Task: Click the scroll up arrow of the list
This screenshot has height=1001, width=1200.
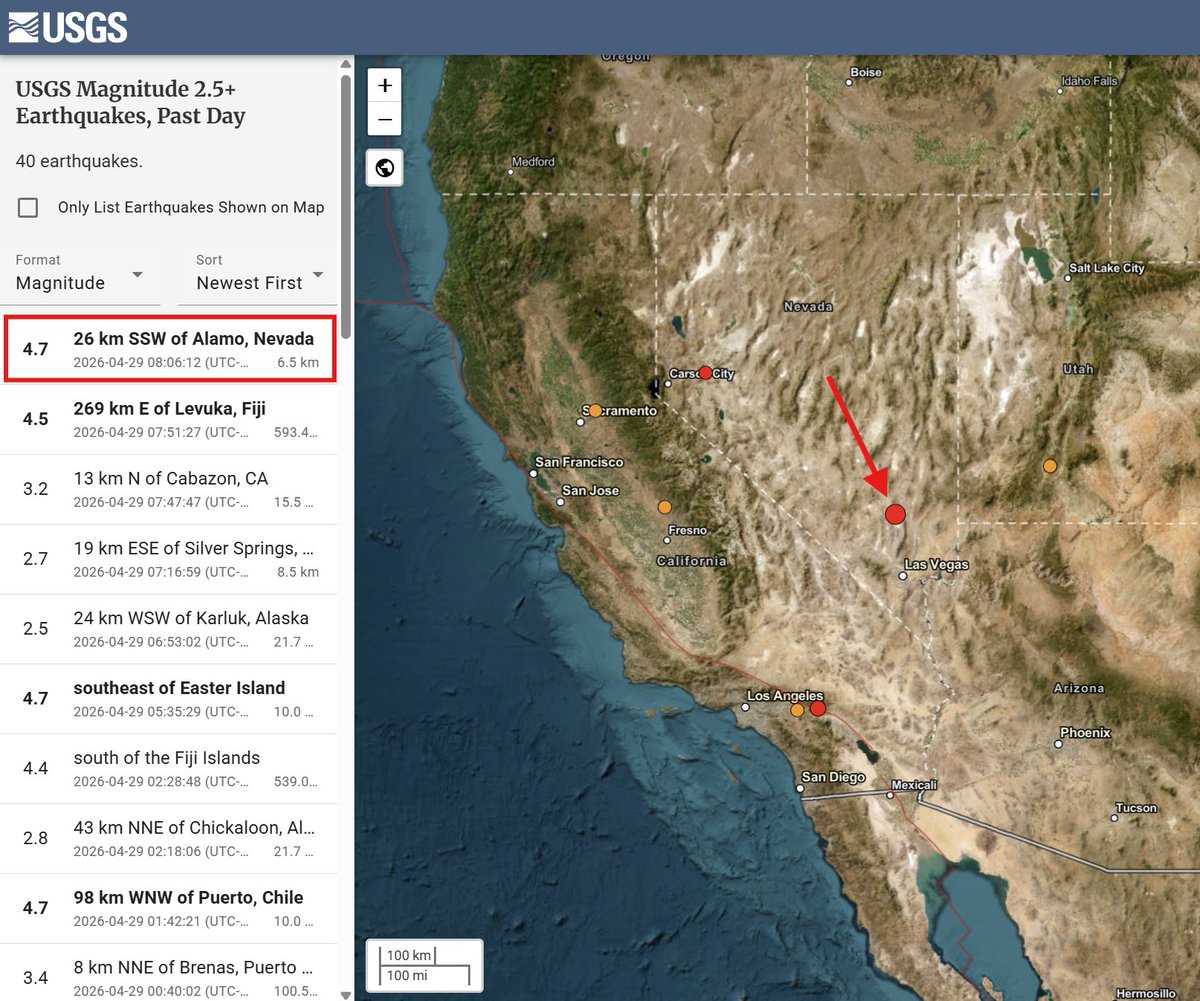Action: coord(346,62)
